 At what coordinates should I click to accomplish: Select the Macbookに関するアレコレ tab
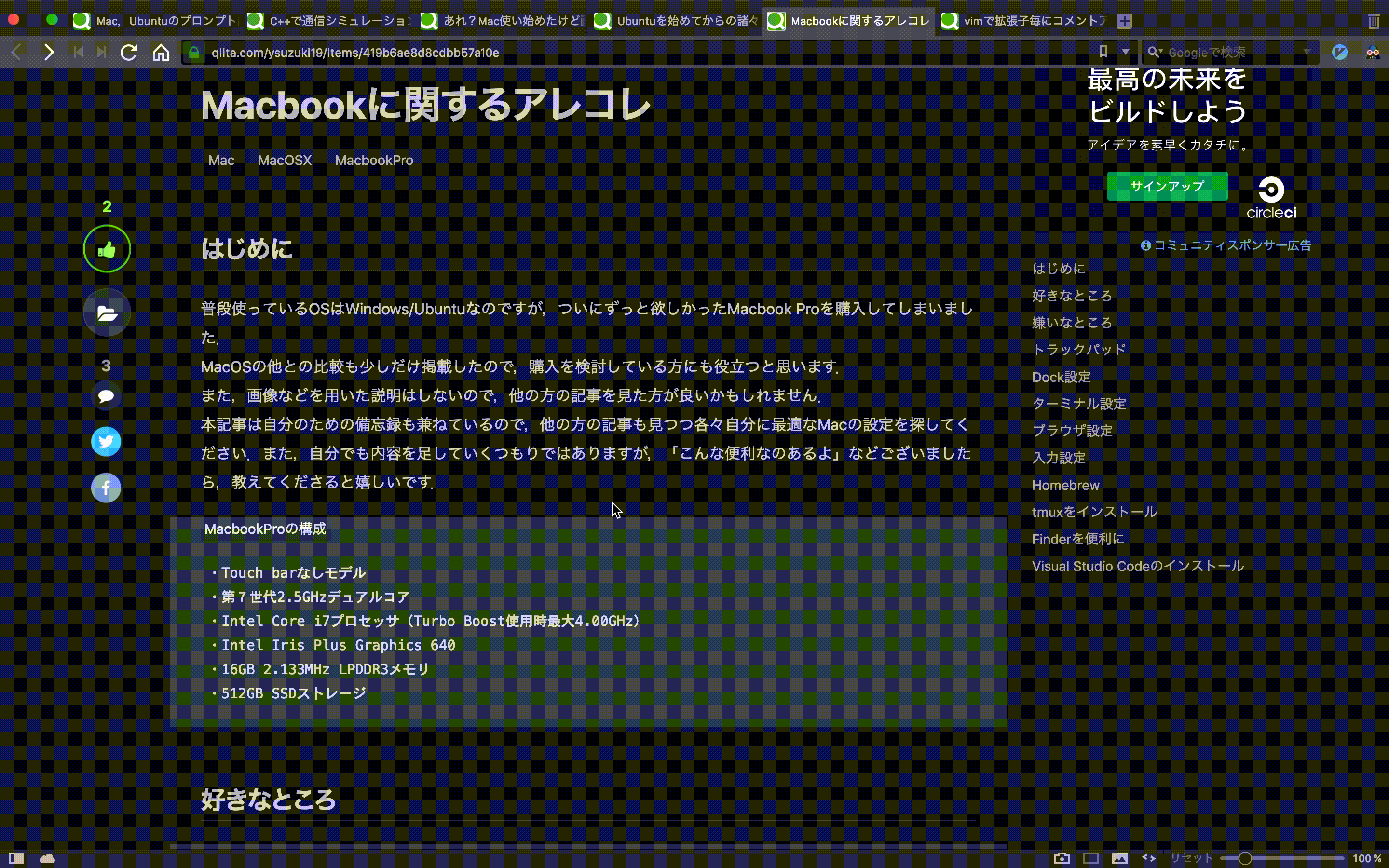tap(848, 21)
